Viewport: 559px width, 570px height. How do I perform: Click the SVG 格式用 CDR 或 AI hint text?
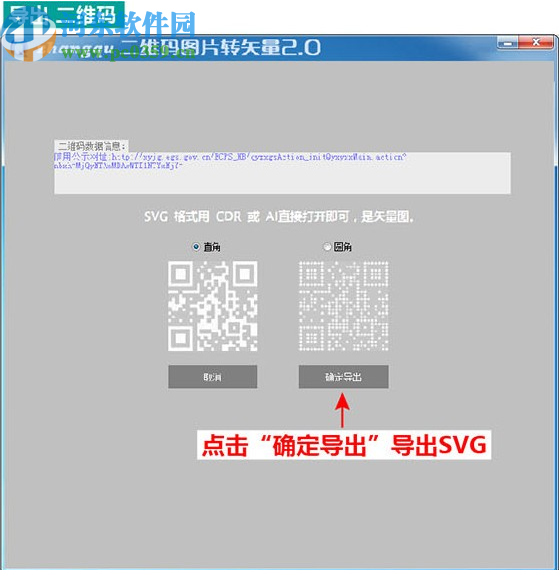(279, 217)
